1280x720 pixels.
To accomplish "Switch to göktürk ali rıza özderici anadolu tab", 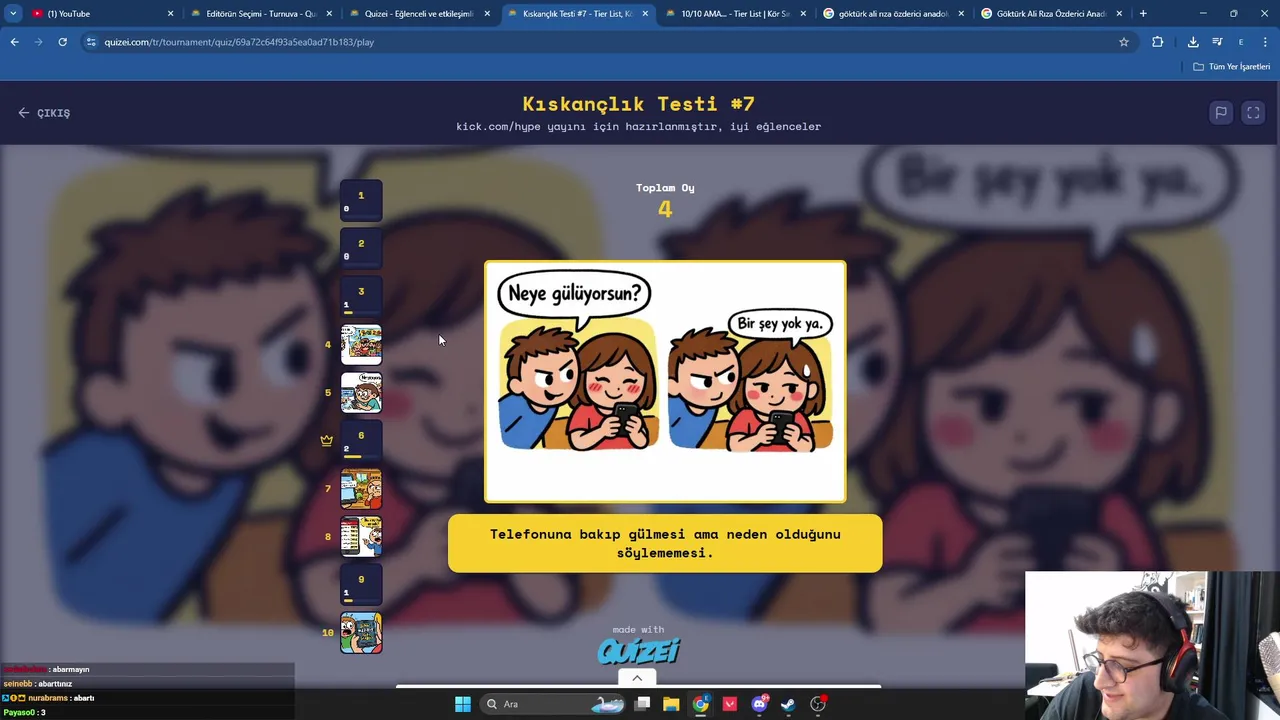I will (893, 14).
